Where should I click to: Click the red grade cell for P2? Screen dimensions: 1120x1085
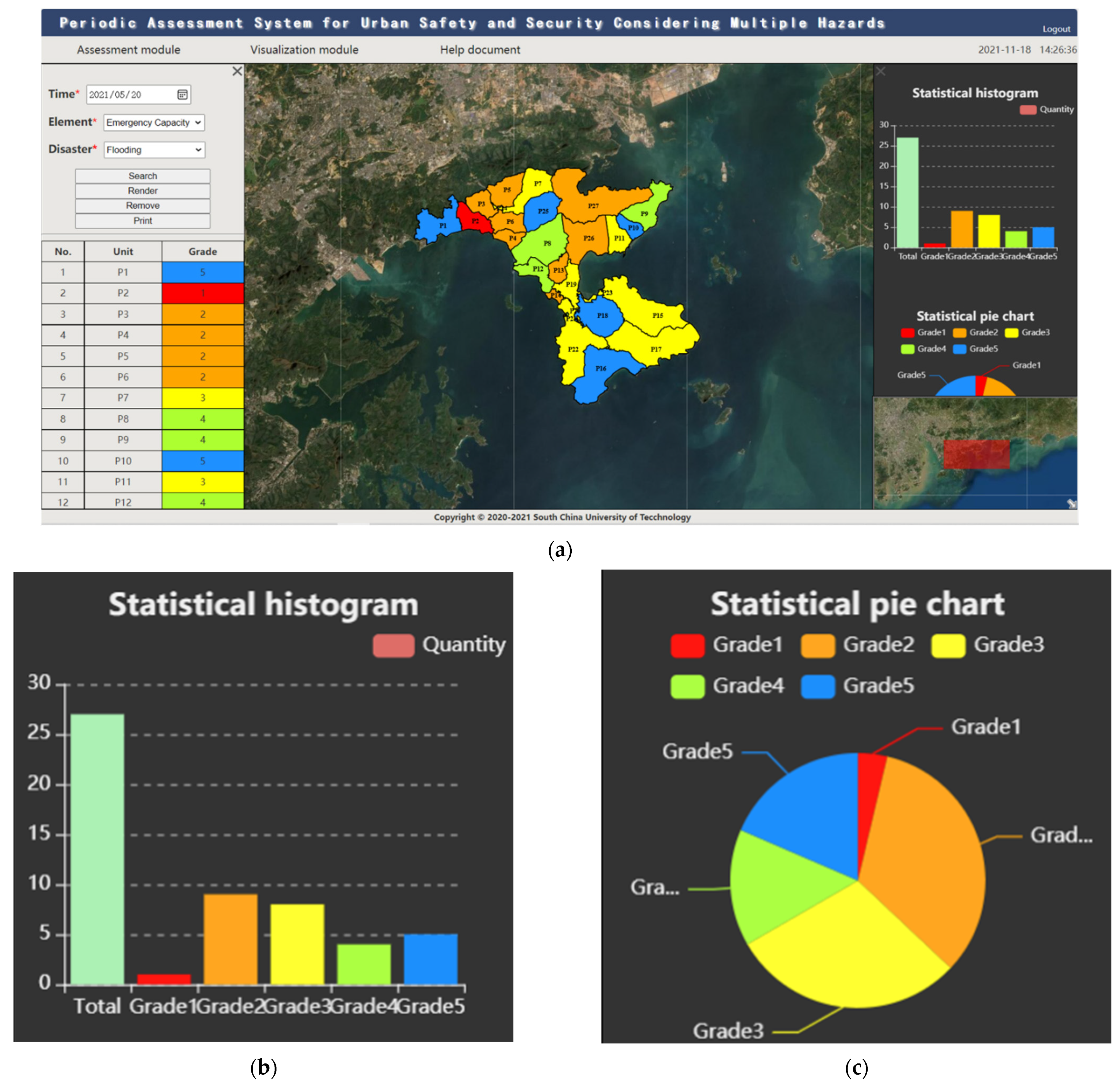click(x=202, y=293)
